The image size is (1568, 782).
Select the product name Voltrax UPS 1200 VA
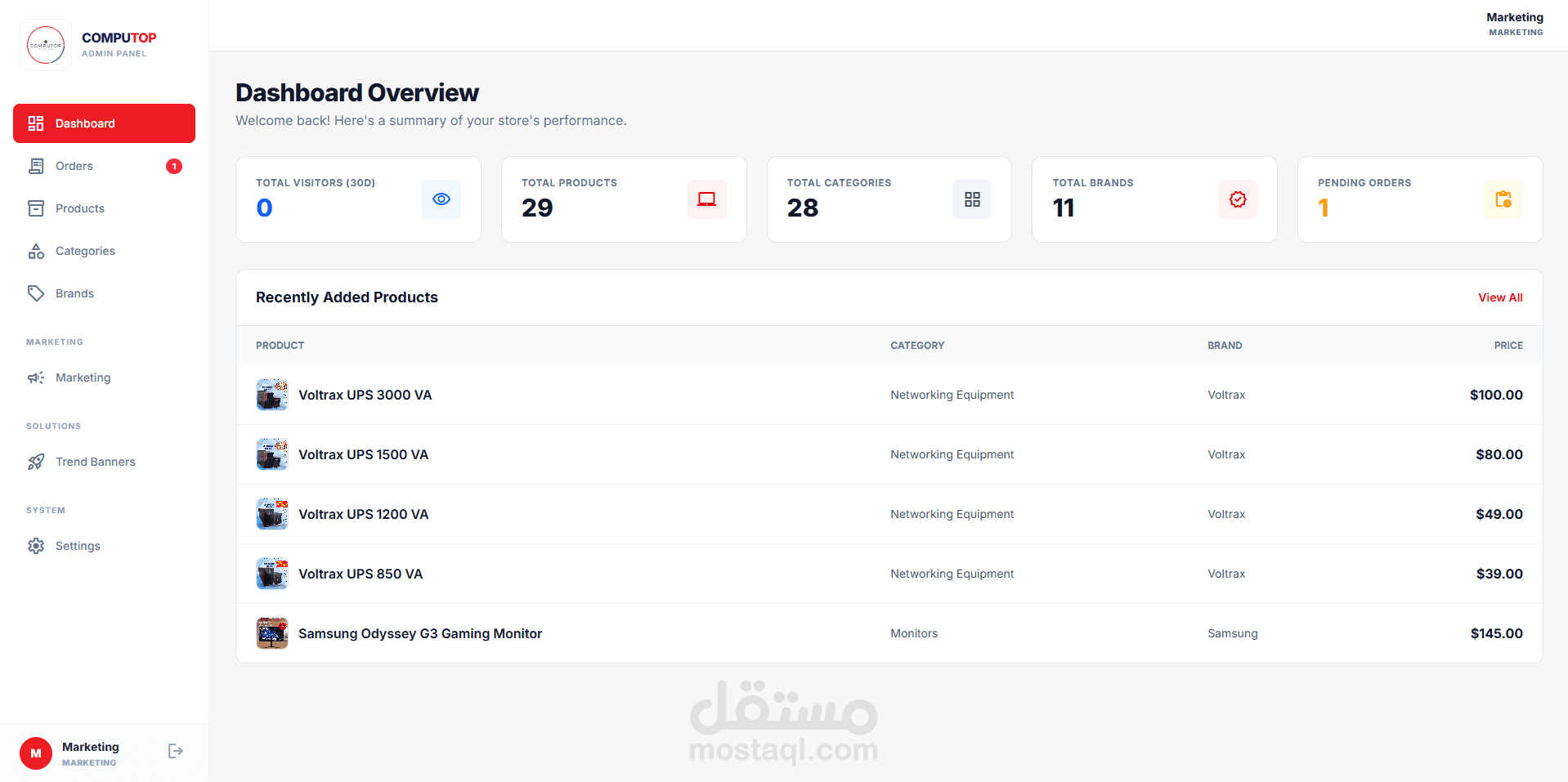[364, 514]
